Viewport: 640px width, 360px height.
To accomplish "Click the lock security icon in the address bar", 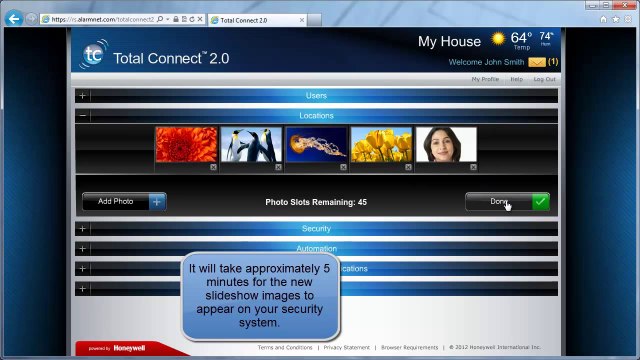I will [176, 19].
